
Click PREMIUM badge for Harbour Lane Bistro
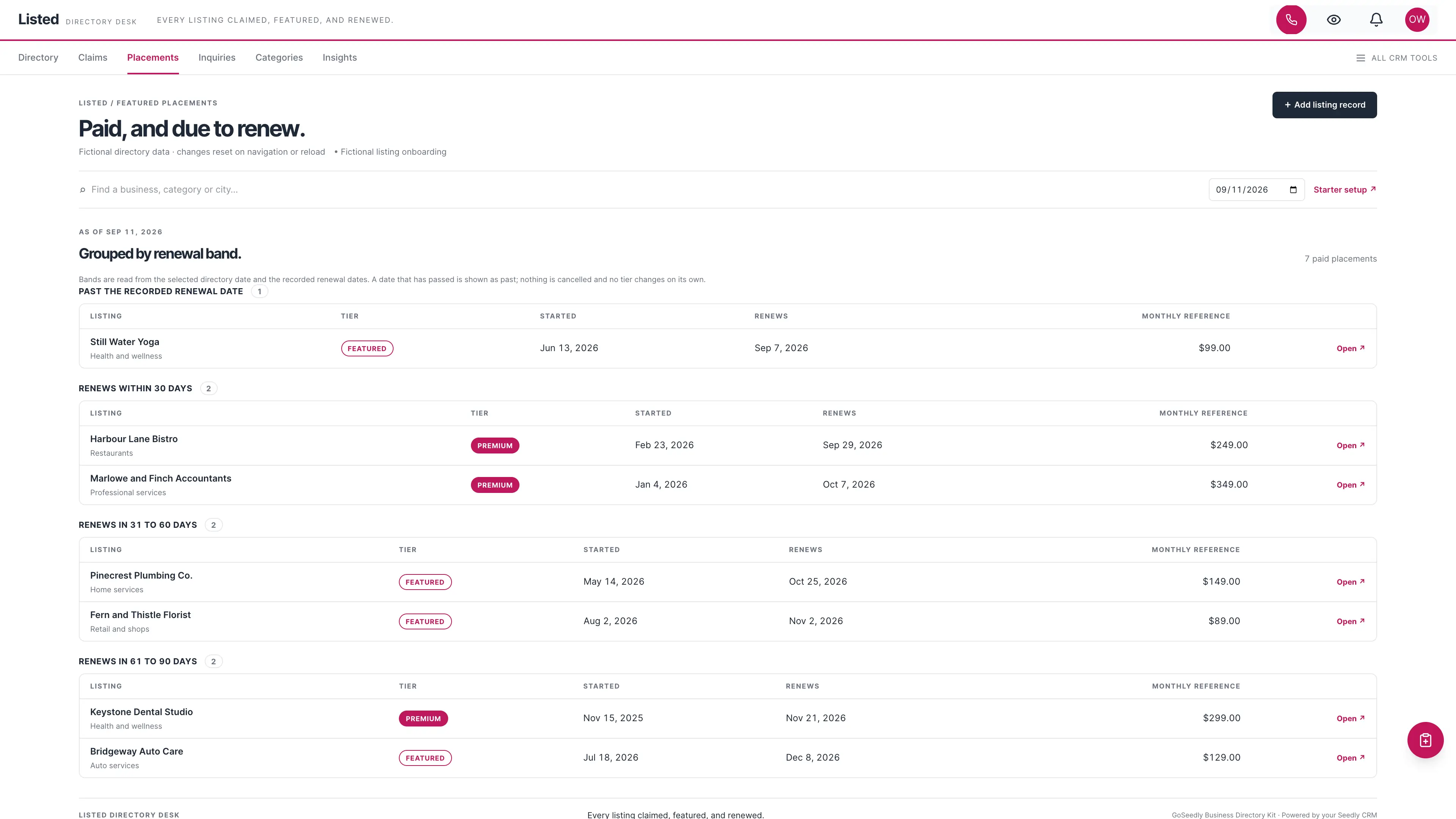494,446
